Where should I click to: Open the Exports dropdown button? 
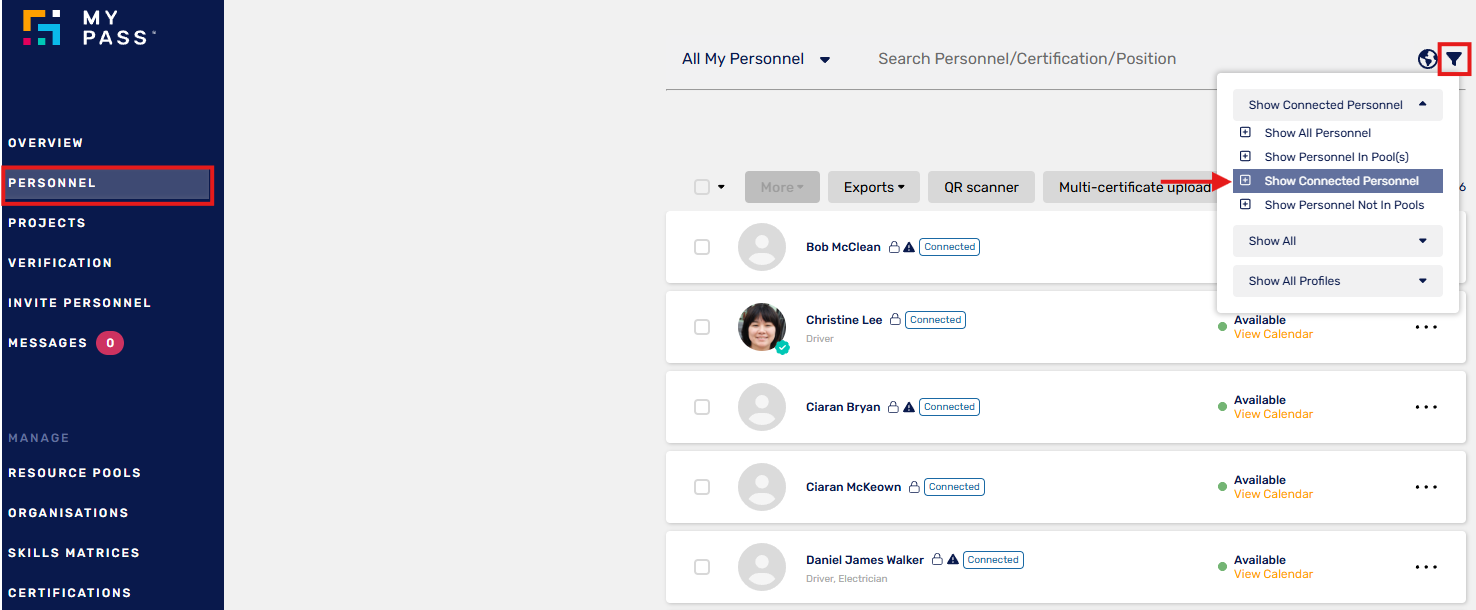click(874, 187)
